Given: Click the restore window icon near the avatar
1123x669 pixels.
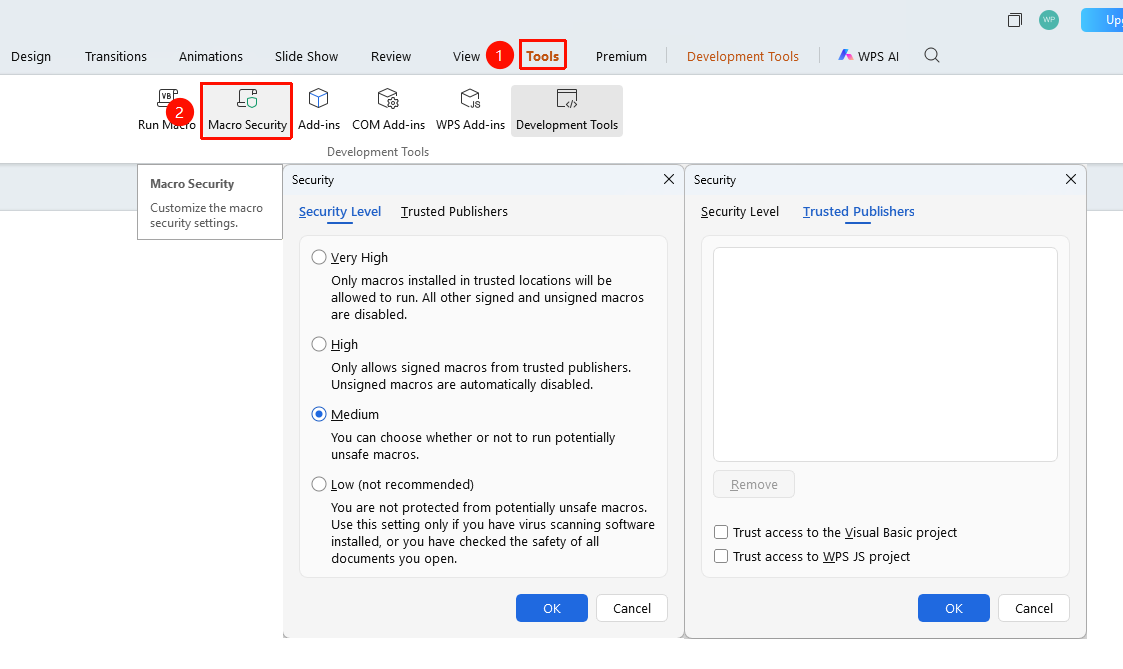Looking at the screenshot, I should [x=1014, y=19].
